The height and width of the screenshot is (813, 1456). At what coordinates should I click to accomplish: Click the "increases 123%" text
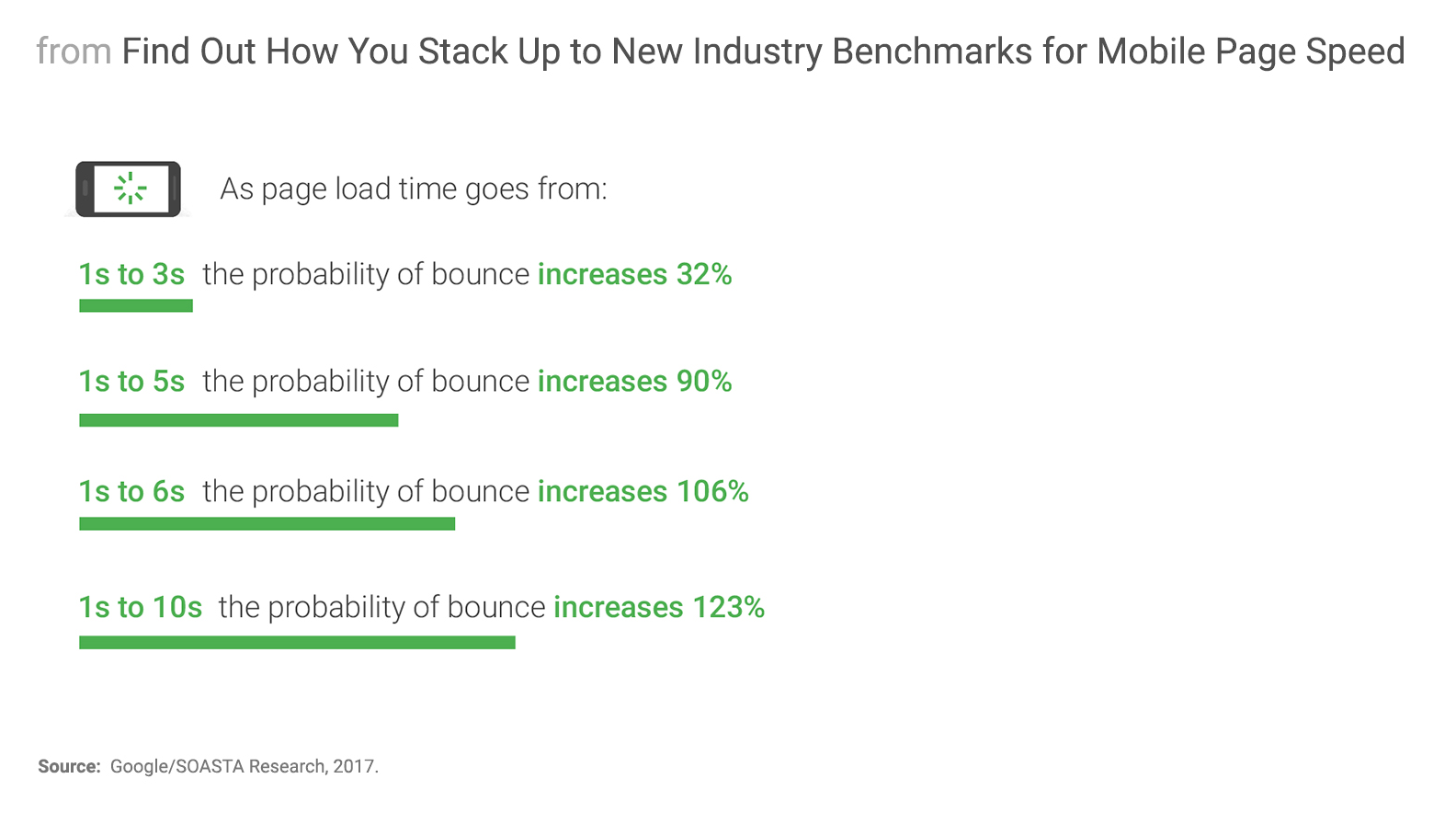pos(658,607)
